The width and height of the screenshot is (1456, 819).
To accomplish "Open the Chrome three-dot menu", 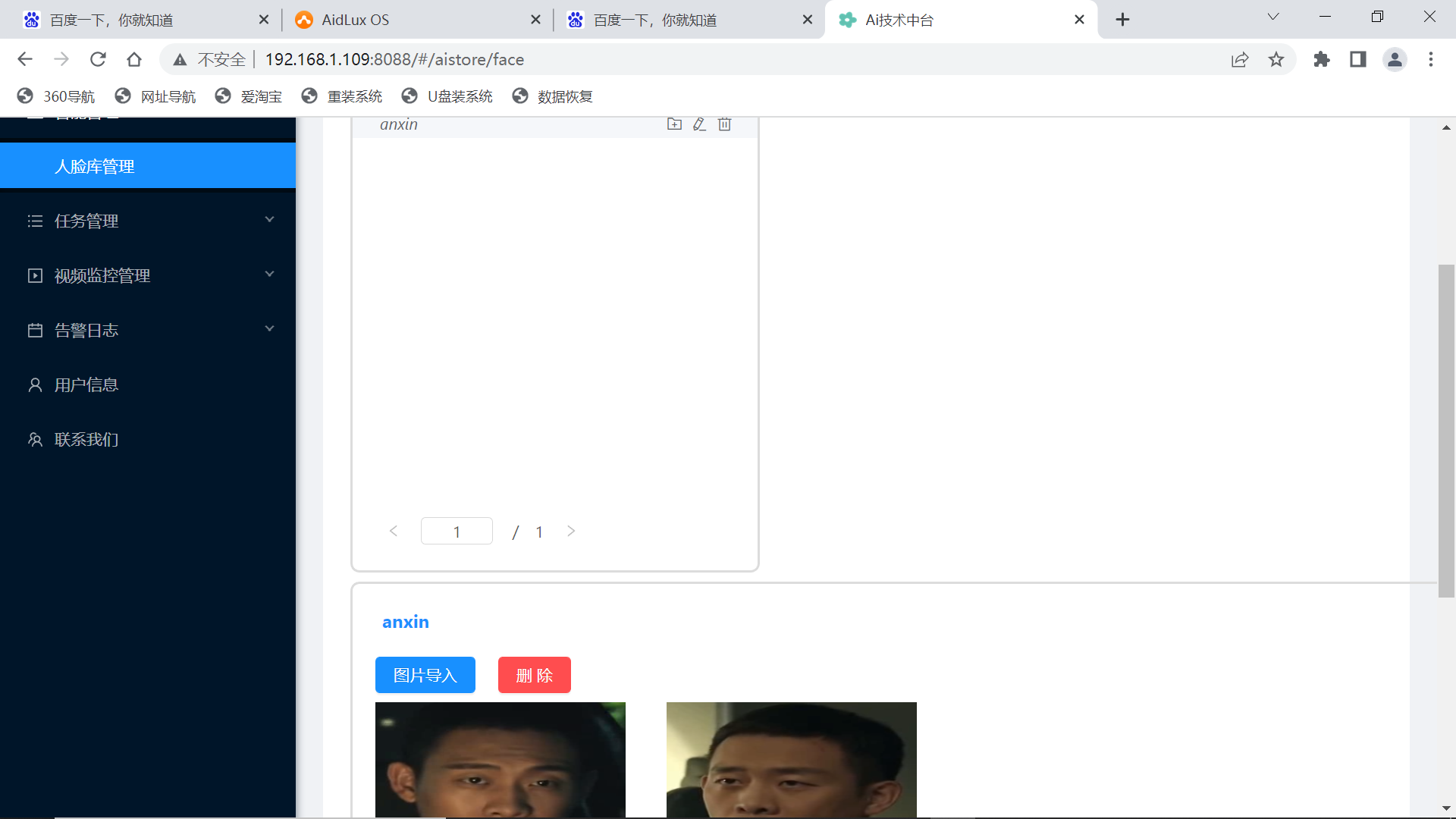I will pos(1431,59).
